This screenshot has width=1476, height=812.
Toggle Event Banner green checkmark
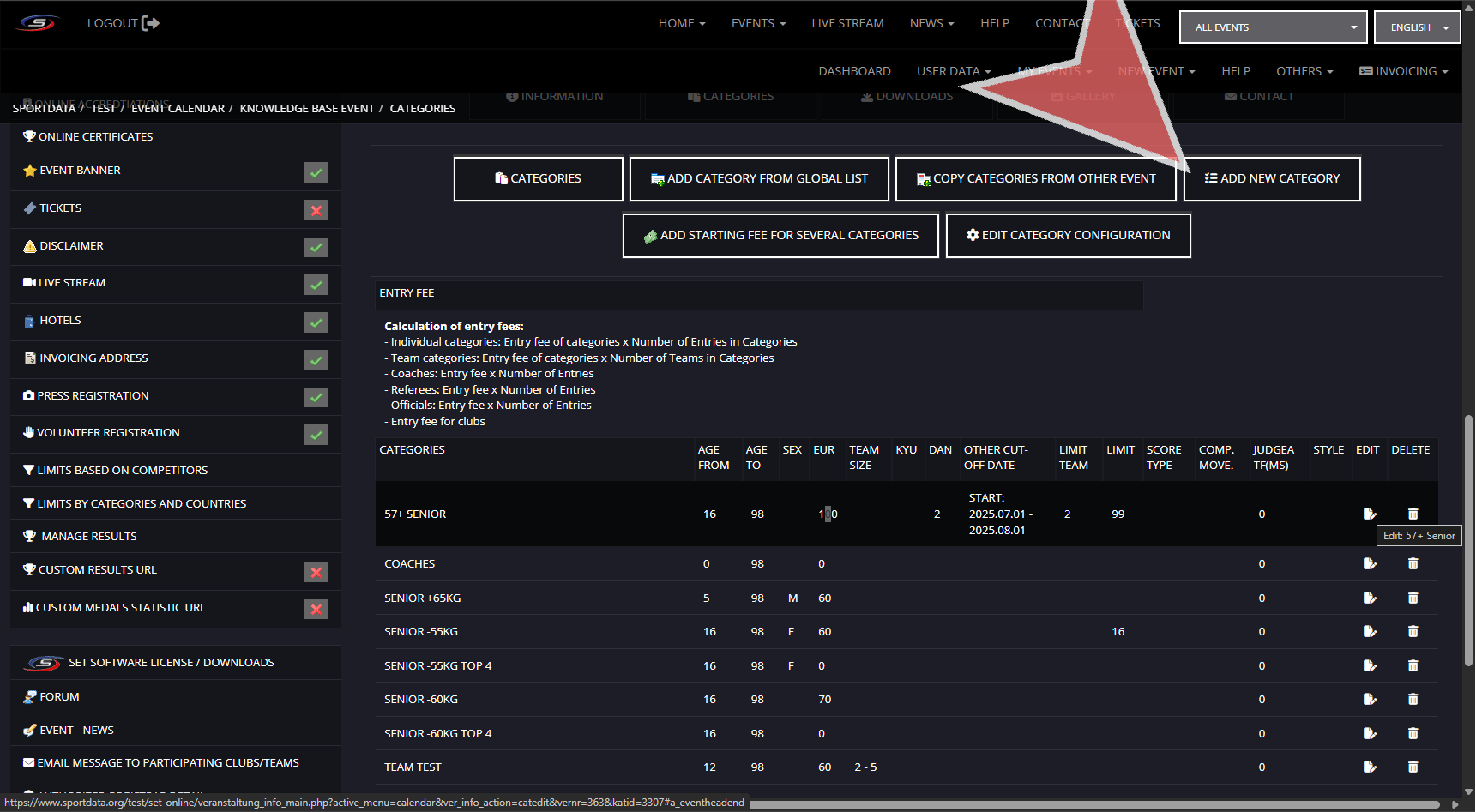pyautogui.click(x=316, y=172)
